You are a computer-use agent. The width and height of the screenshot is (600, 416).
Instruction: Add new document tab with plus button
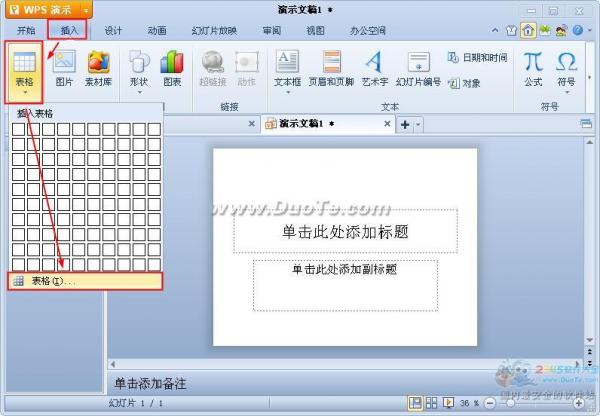[405, 124]
